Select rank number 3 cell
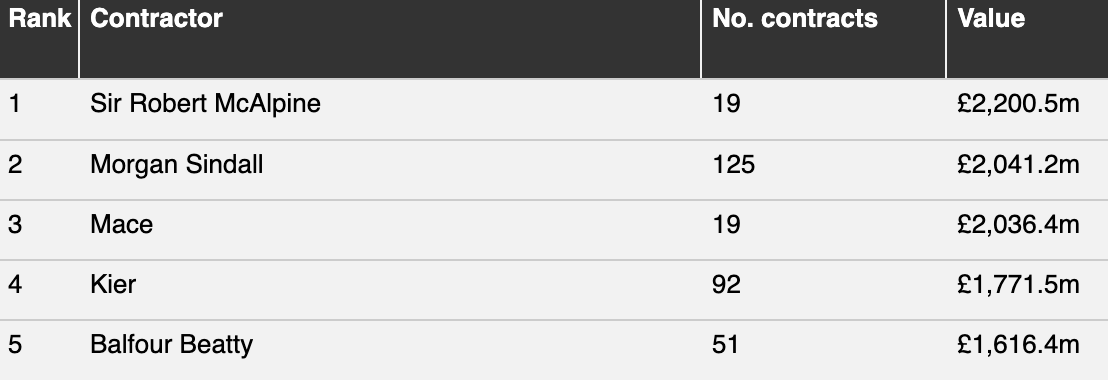The height and width of the screenshot is (380, 1108). coord(15,225)
